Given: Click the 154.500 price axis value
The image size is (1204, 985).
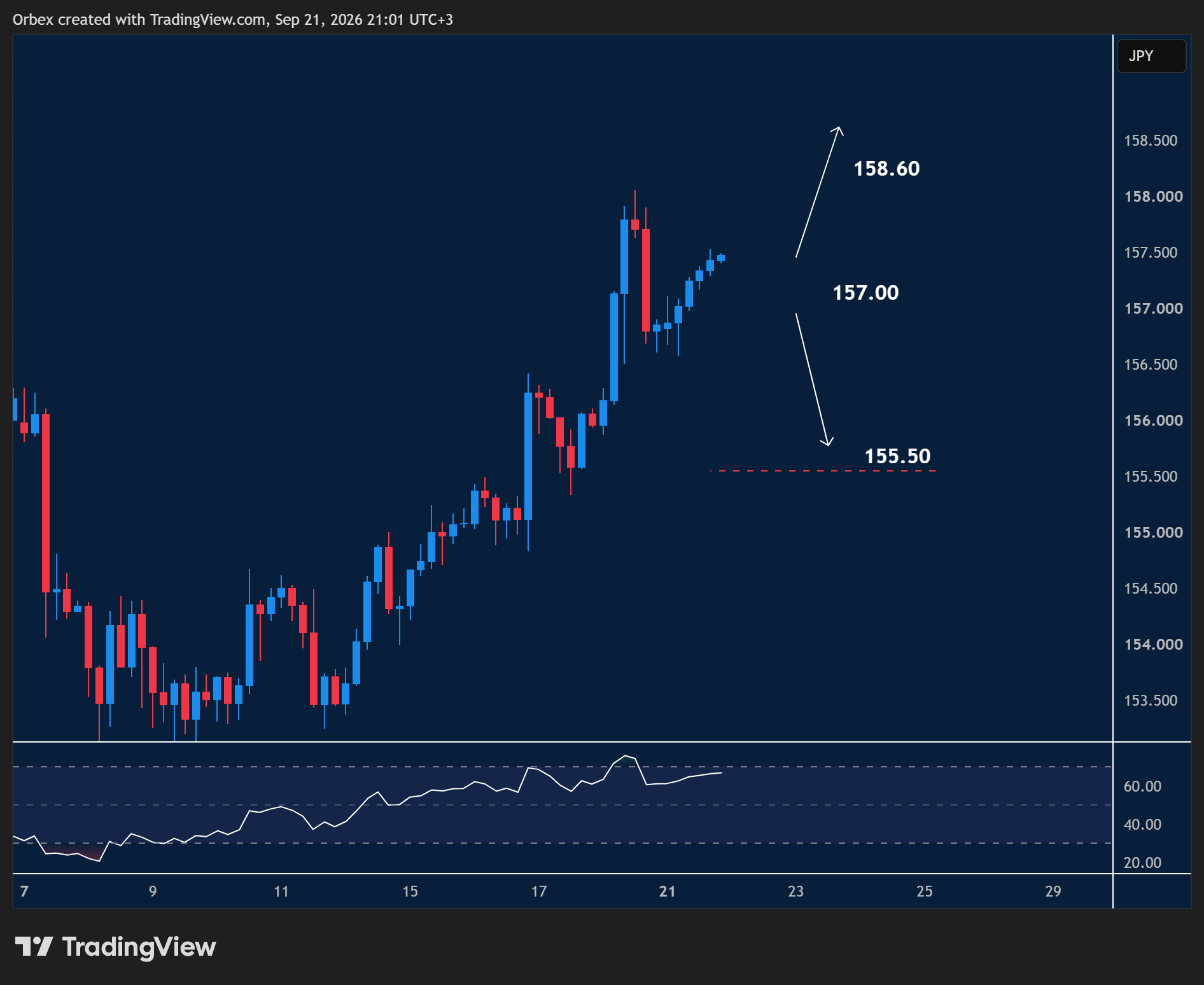Looking at the screenshot, I should [1151, 589].
